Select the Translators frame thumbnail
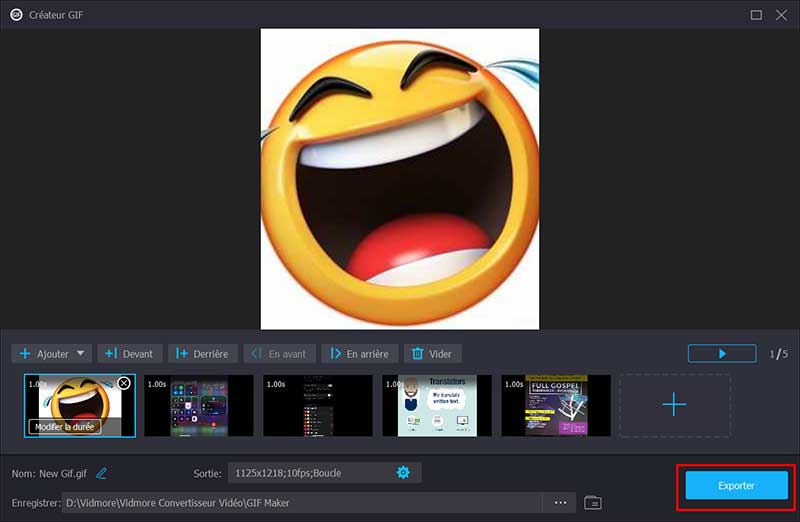The height and width of the screenshot is (522, 800). point(437,406)
